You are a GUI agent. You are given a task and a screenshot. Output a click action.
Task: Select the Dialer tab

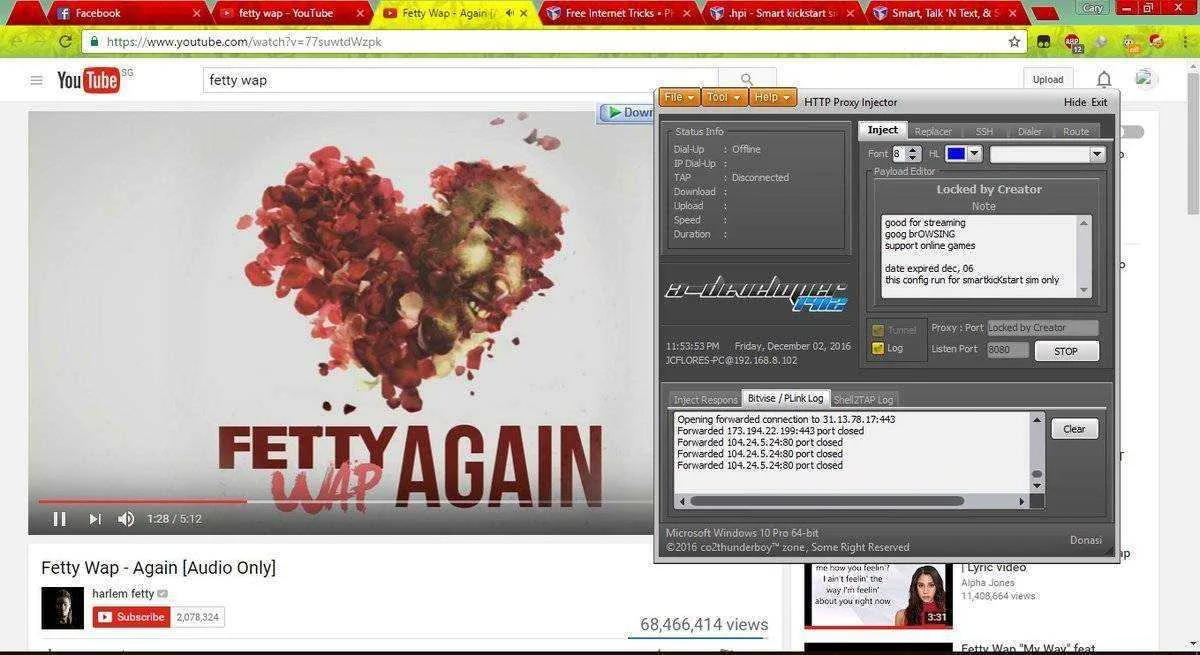pyautogui.click(x=1029, y=131)
